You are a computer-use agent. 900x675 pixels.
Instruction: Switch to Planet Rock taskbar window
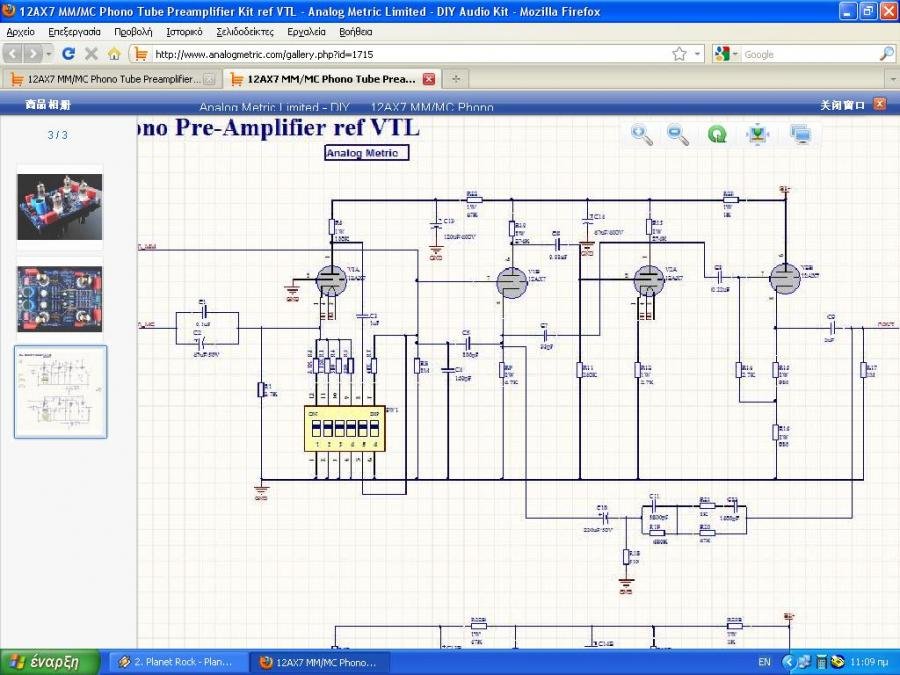coord(179,662)
